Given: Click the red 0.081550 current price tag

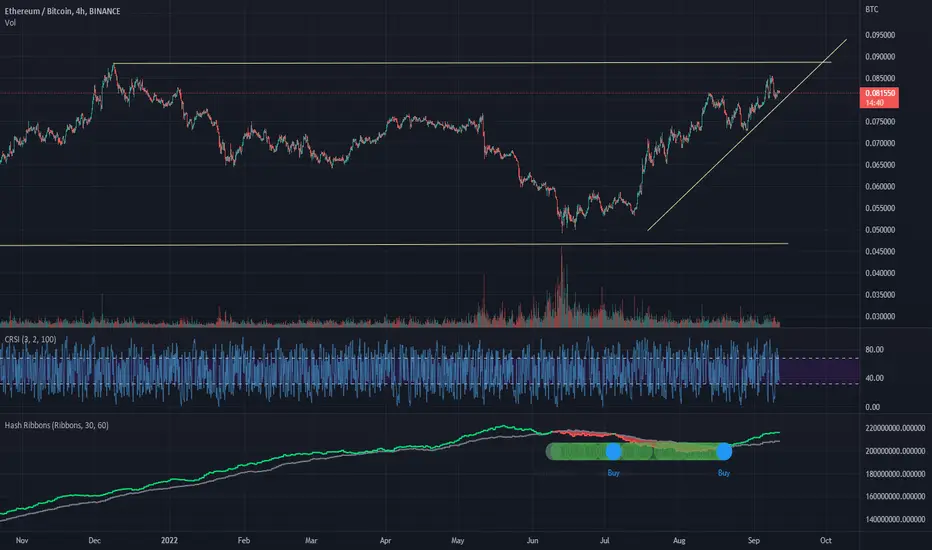Looking at the screenshot, I should (879, 98).
